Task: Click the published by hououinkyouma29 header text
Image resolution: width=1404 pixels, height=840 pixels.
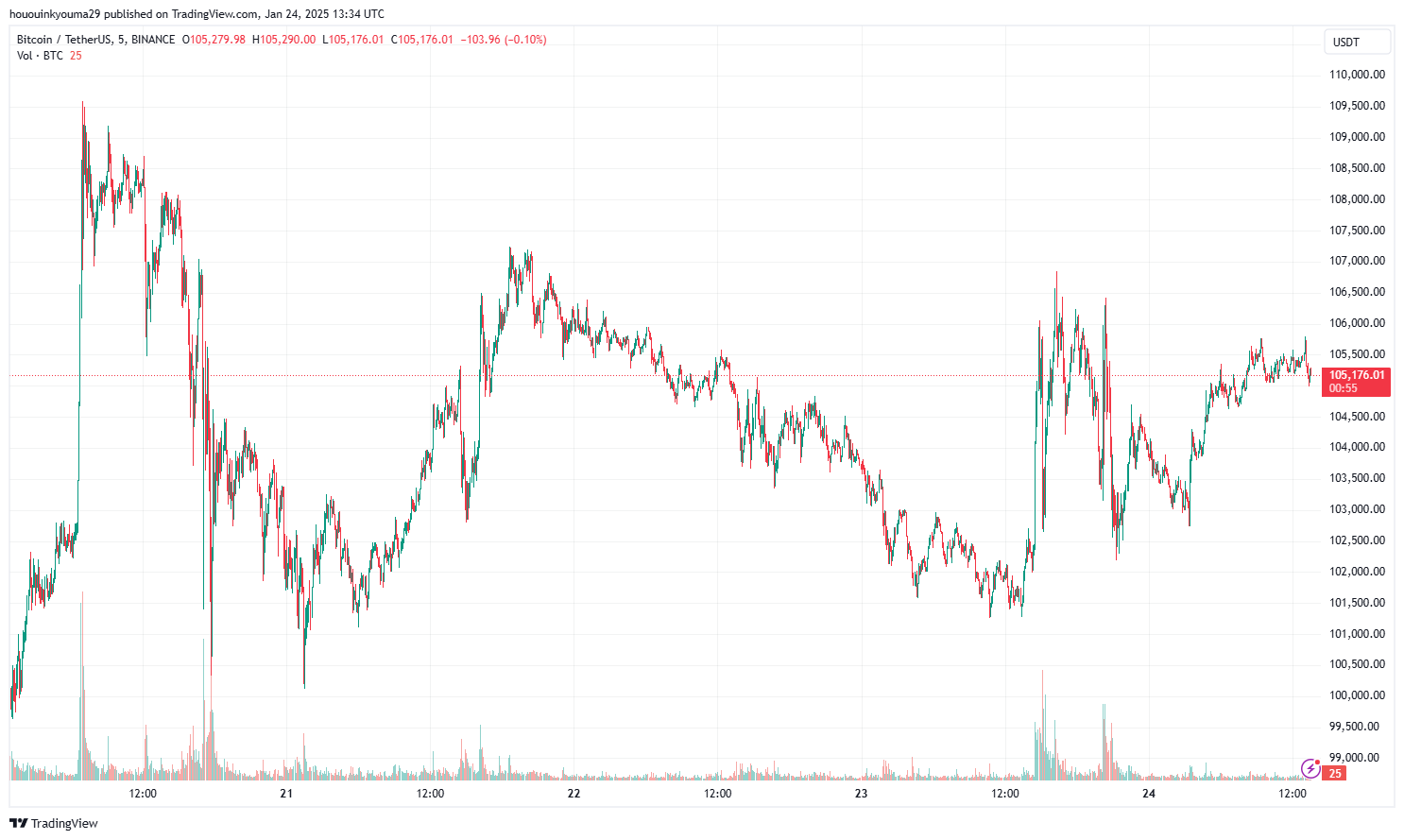Action: [197, 14]
